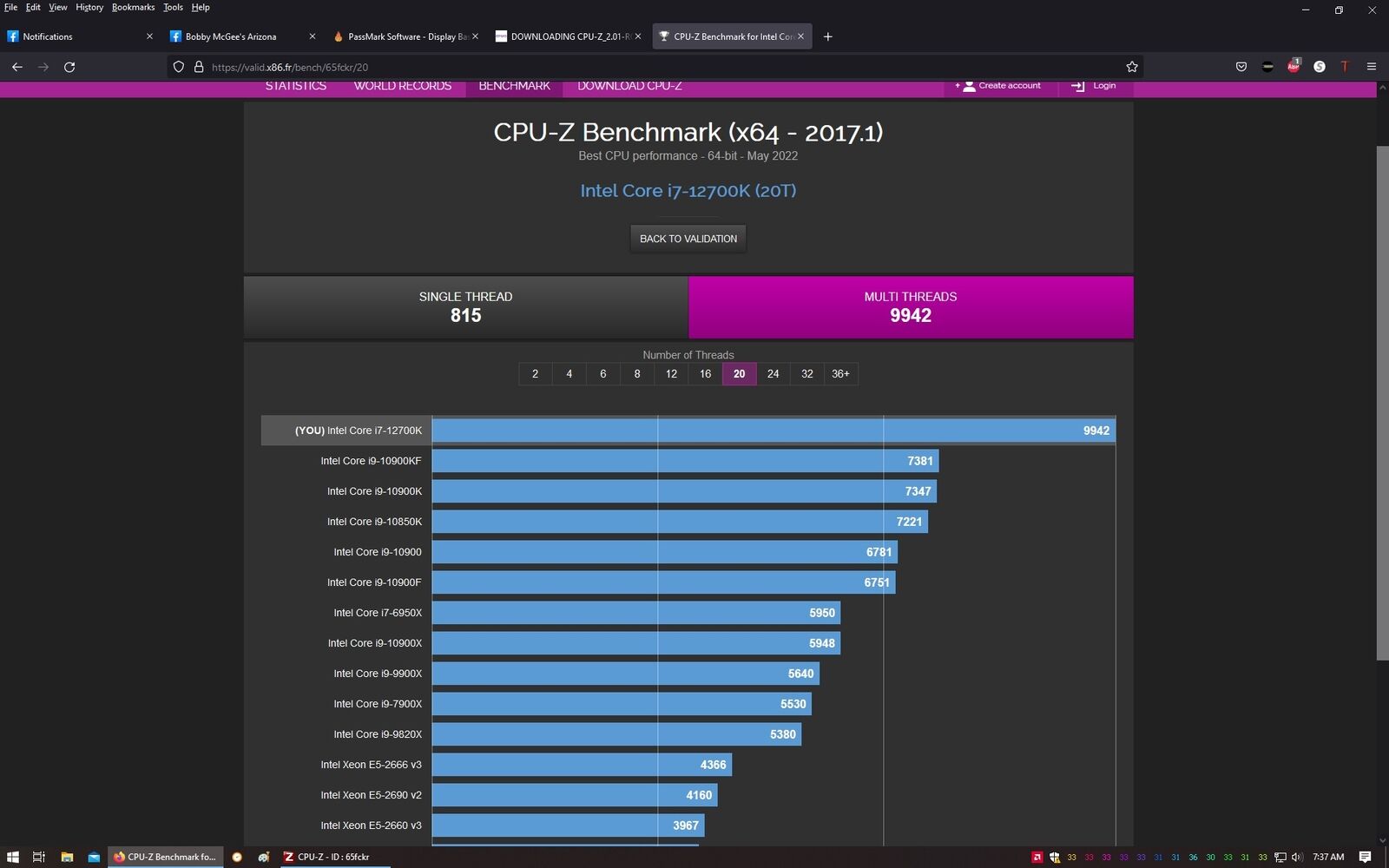1389x868 pixels.
Task: Open the round clock taskbar app
Action: (237, 857)
